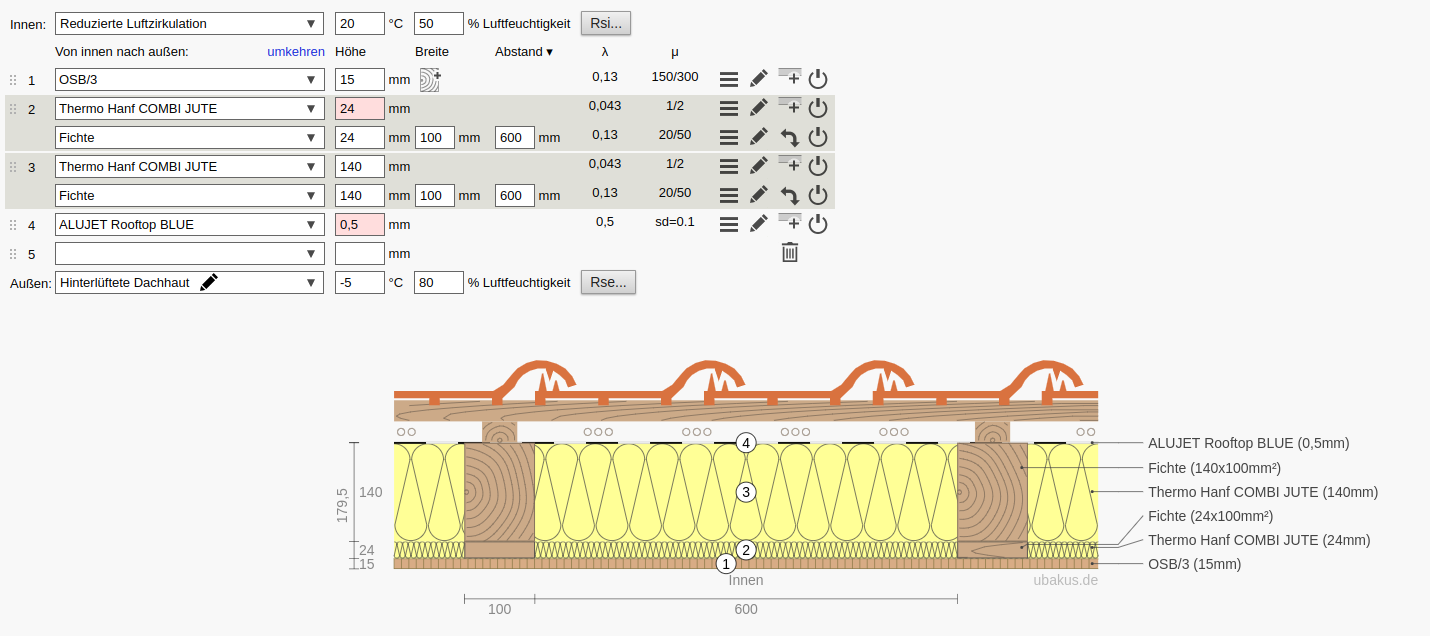Screen dimensions: 1430x636
Task: Open the hamburger menu for ALUJET Rooftop BLUE
Action: coord(729,224)
